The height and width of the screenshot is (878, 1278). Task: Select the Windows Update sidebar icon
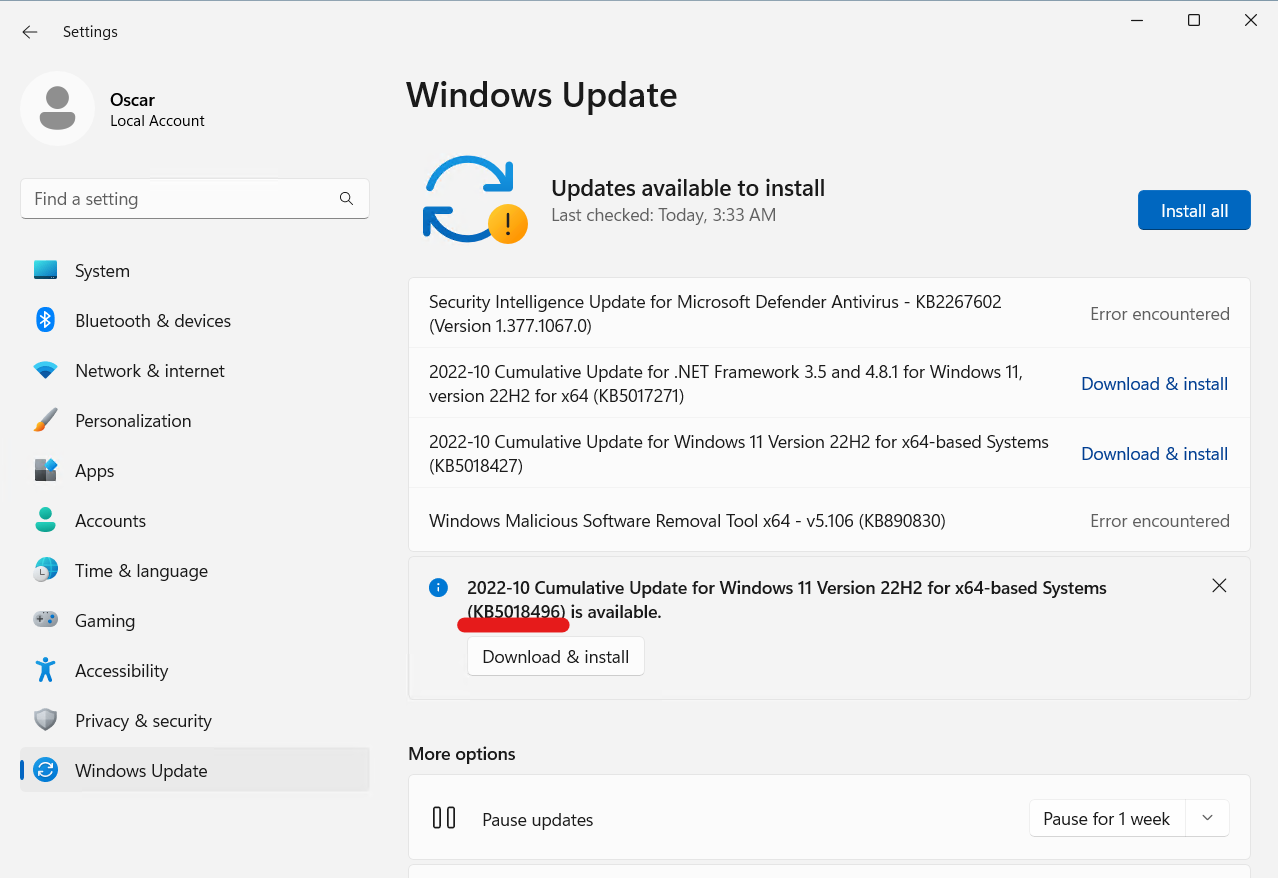[46, 770]
